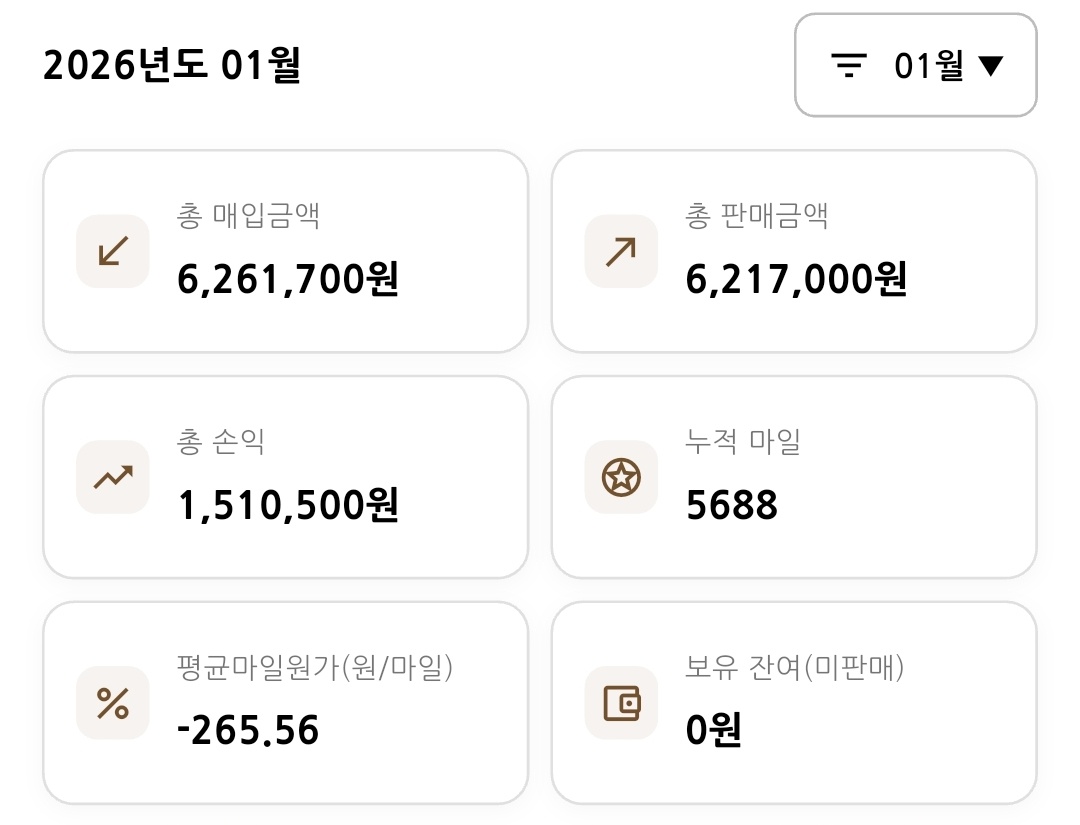This screenshot has width=1080, height=825.
Task: Click the total profit trend chart icon
Action: [113, 478]
